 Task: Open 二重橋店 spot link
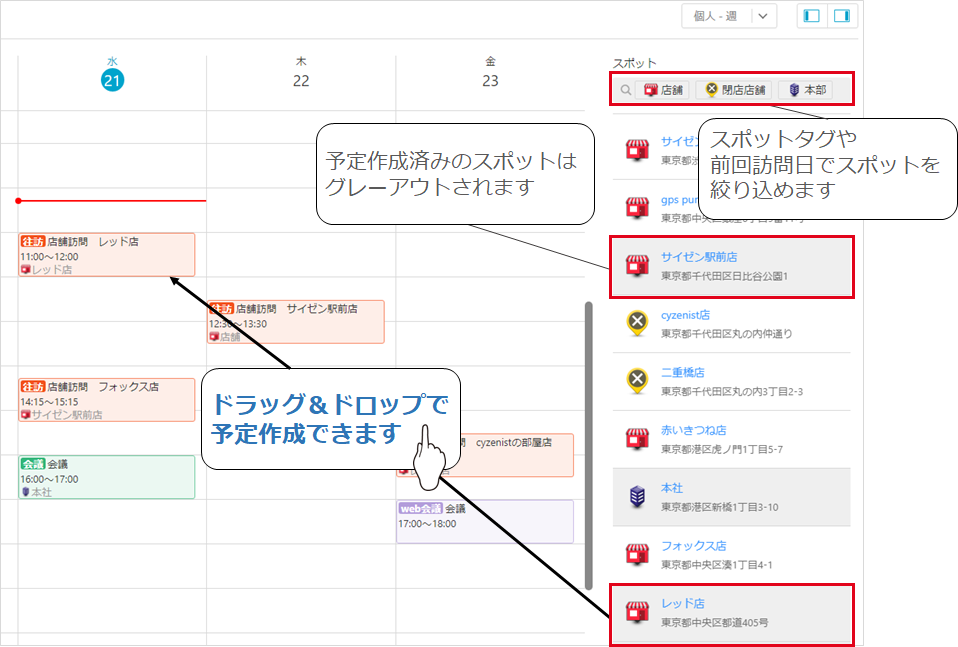[683, 373]
